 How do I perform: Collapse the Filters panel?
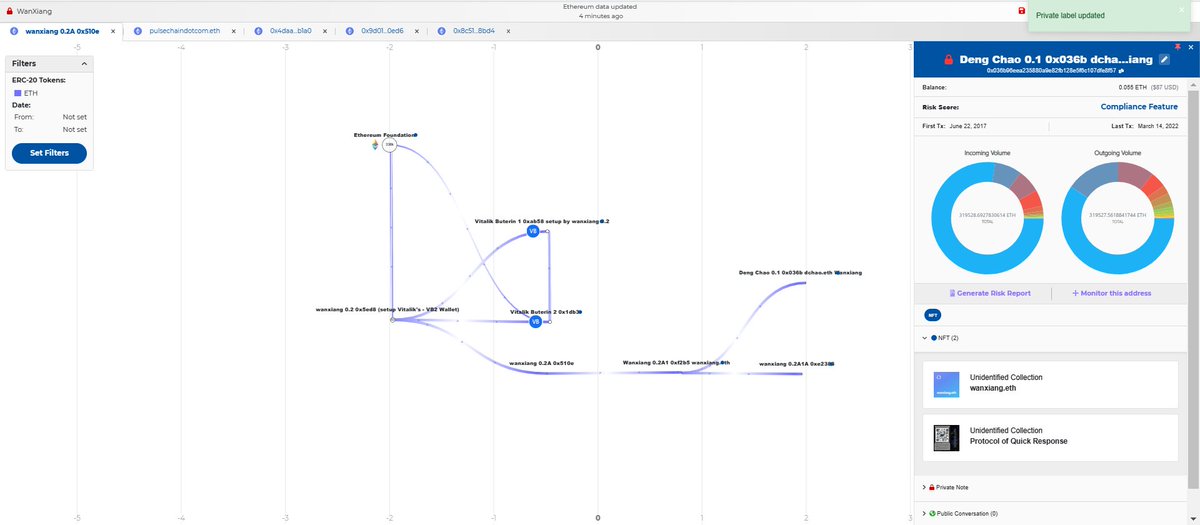click(83, 64)
